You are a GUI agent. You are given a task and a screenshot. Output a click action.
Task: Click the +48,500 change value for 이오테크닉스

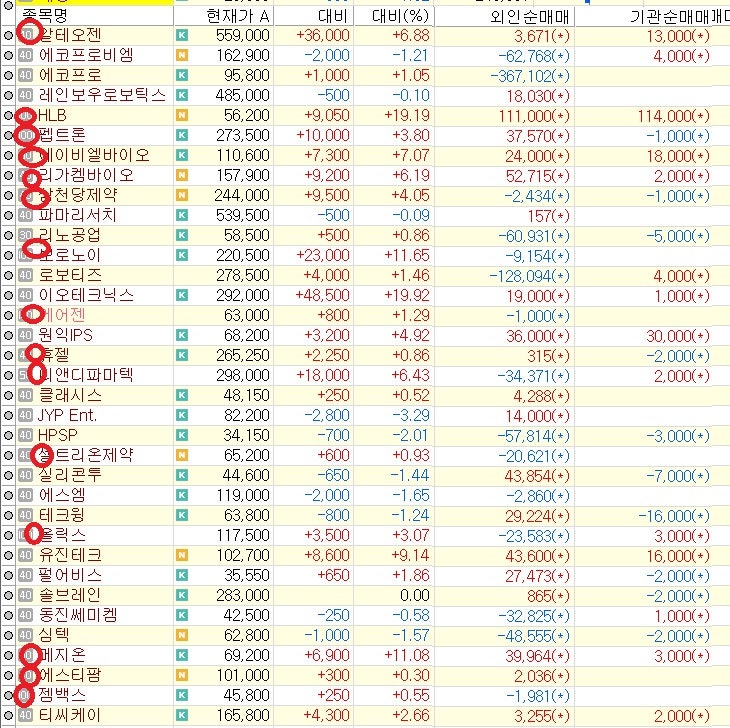pyautogui.click(x=323, y=295)
